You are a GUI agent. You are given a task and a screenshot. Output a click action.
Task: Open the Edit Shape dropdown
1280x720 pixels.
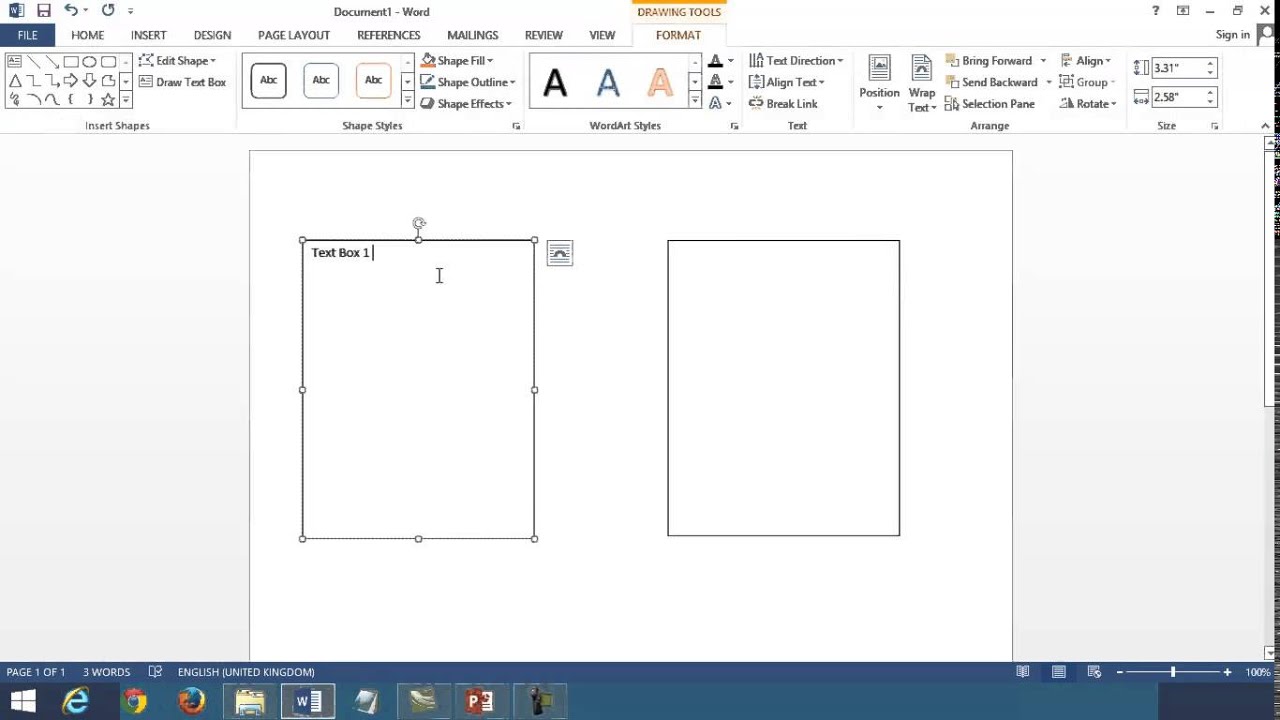tap(177, 61)
